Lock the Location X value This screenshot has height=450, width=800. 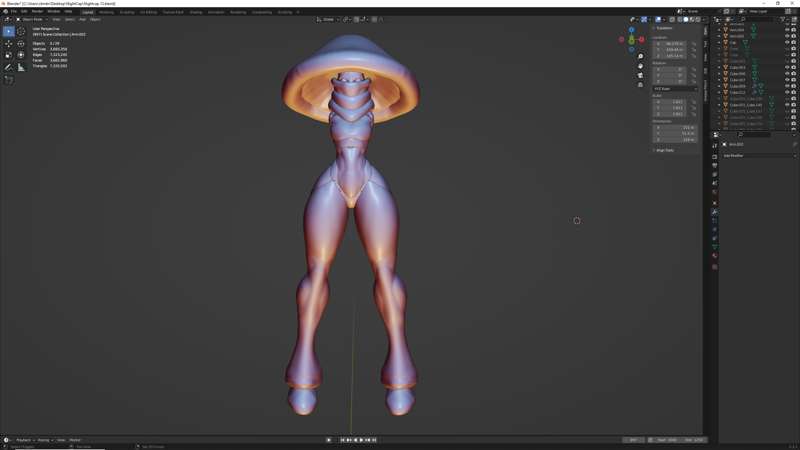[694, 44]
